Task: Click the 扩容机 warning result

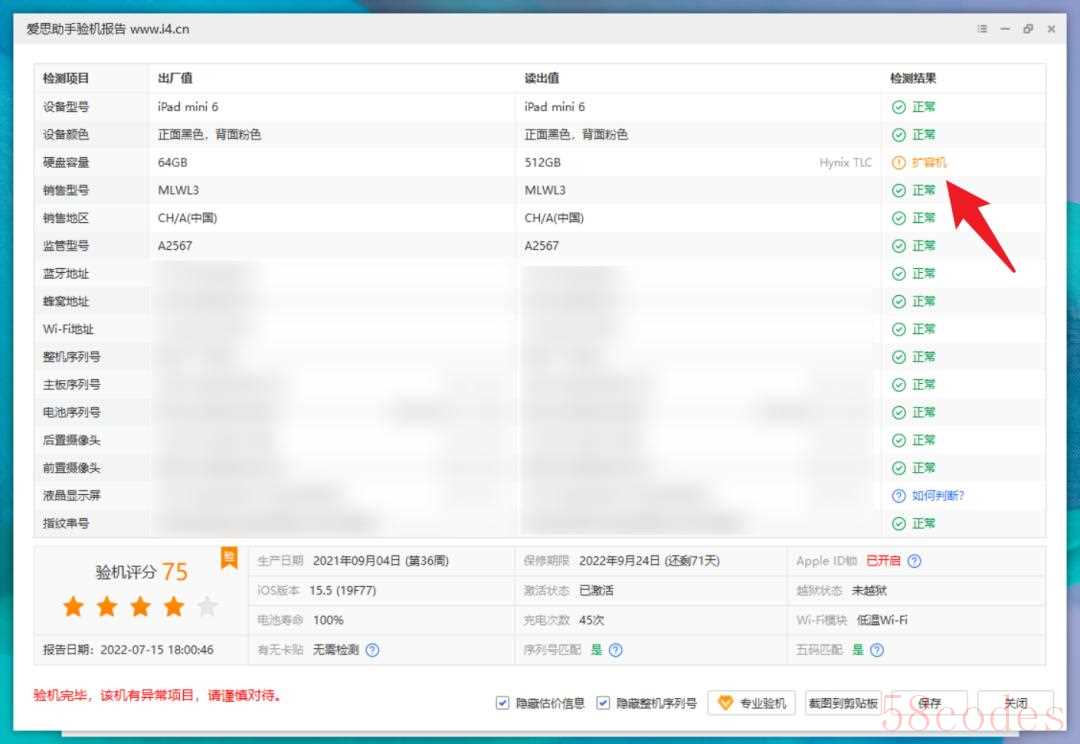Action: coord(929,163)
